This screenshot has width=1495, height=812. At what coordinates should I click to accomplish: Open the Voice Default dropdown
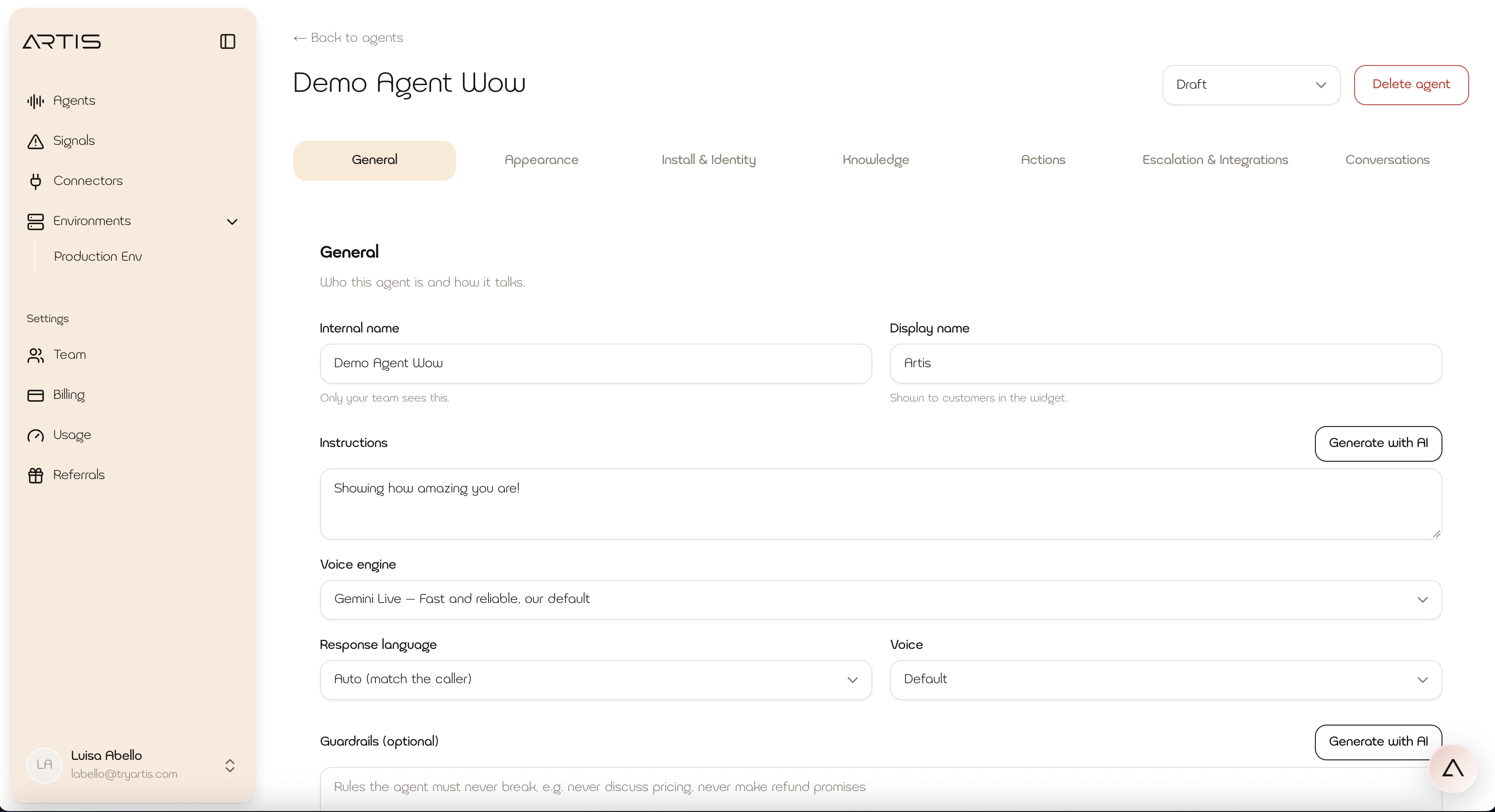pos(1165,679)
